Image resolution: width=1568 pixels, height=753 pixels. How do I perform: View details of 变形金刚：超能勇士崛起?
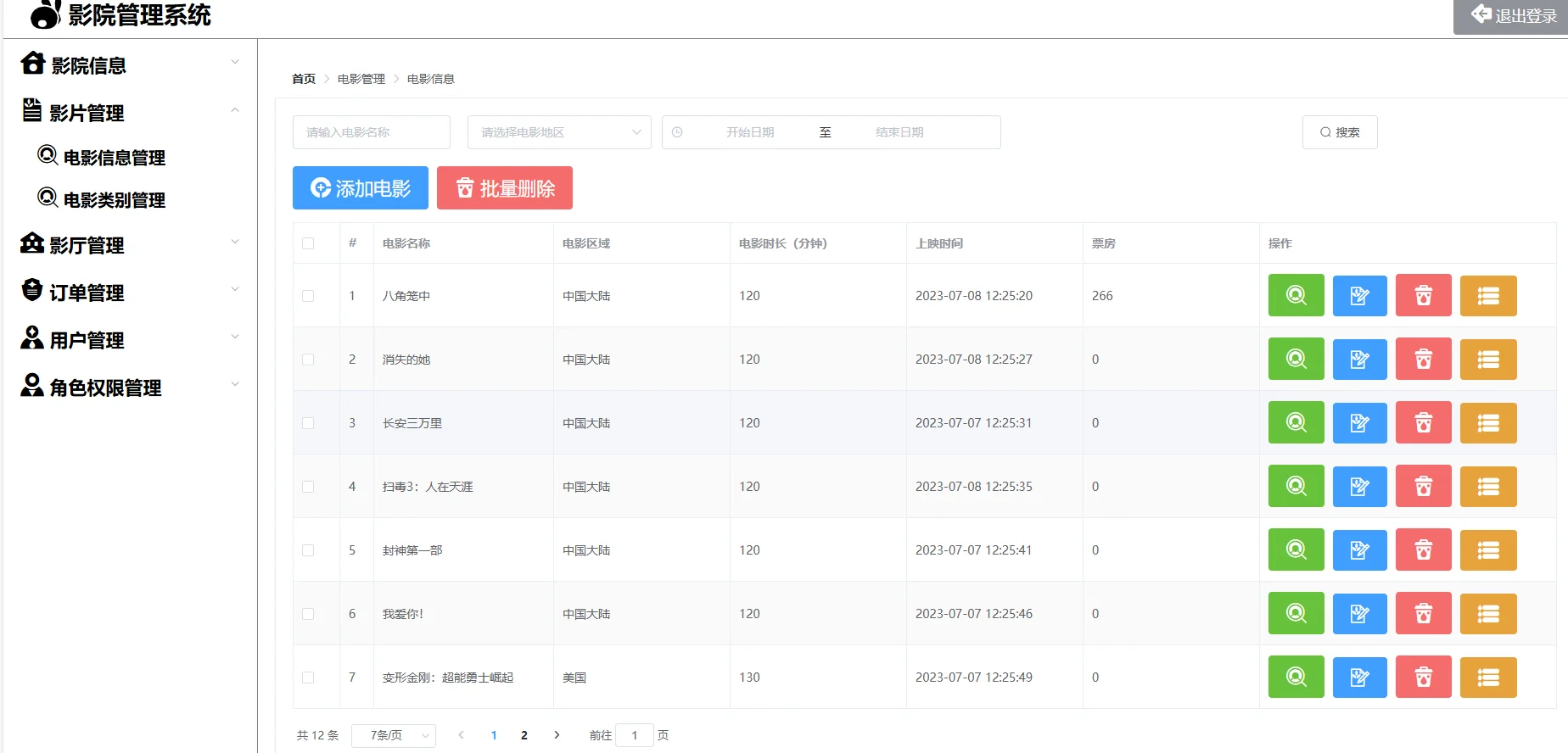(1296, 677)
